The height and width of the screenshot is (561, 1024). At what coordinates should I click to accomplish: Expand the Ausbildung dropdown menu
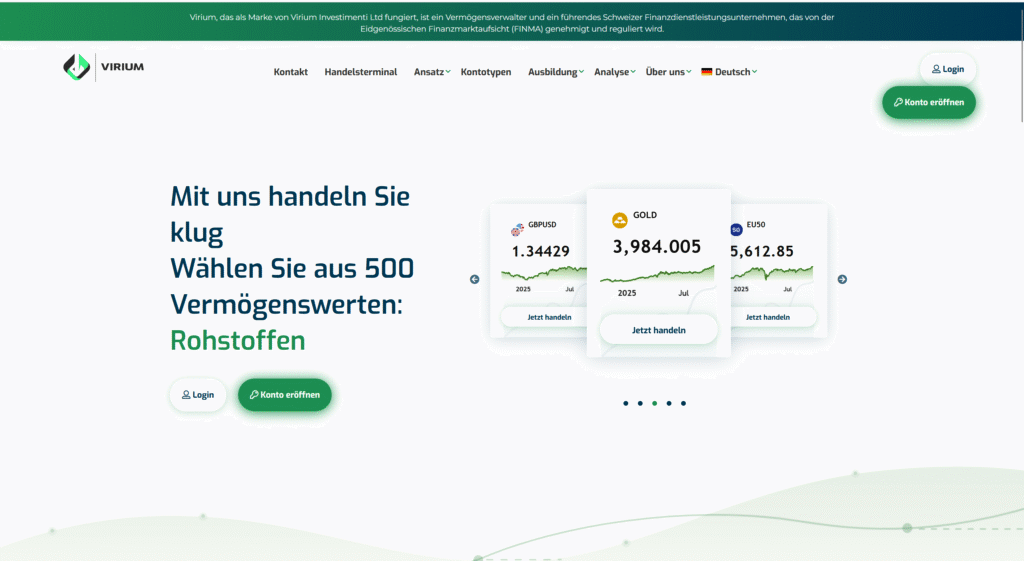click(x=555, y=72)
